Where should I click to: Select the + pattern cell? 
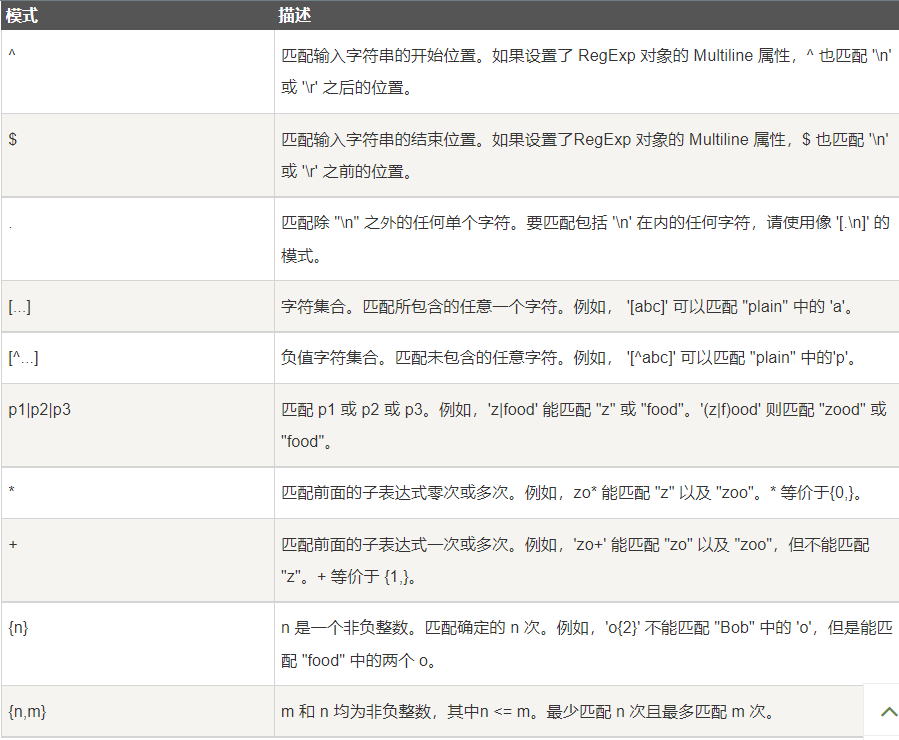coord(138,561)
